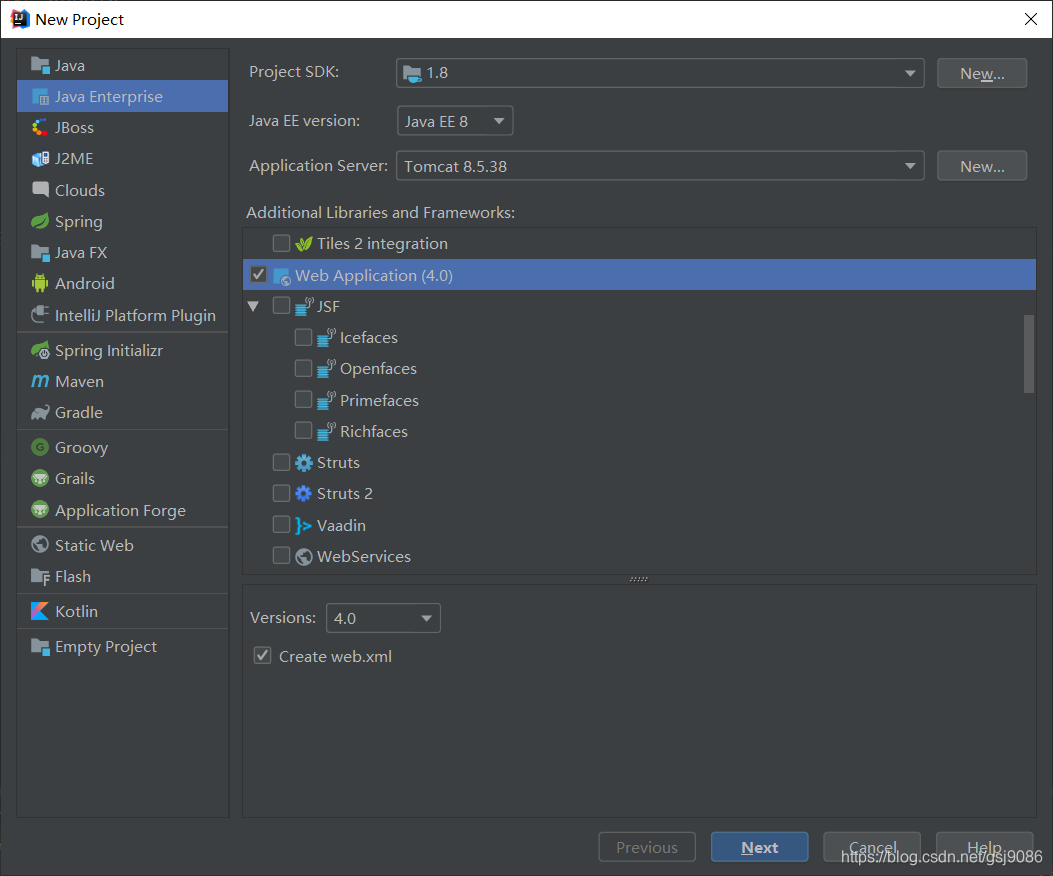Select Empty Project label in list
The width and height of the screenshot is (1053, 876).
(106, 646)
